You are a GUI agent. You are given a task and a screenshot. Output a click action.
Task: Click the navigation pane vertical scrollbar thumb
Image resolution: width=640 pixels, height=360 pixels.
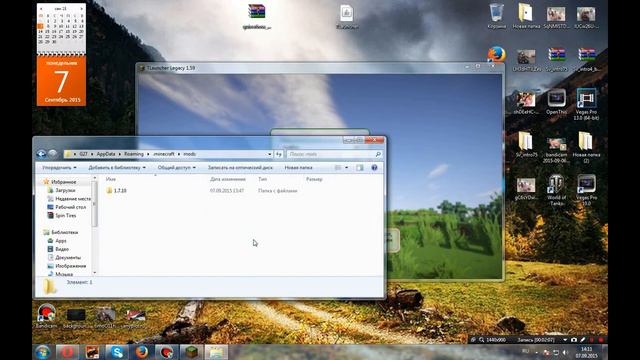click(x=95, y=203)
